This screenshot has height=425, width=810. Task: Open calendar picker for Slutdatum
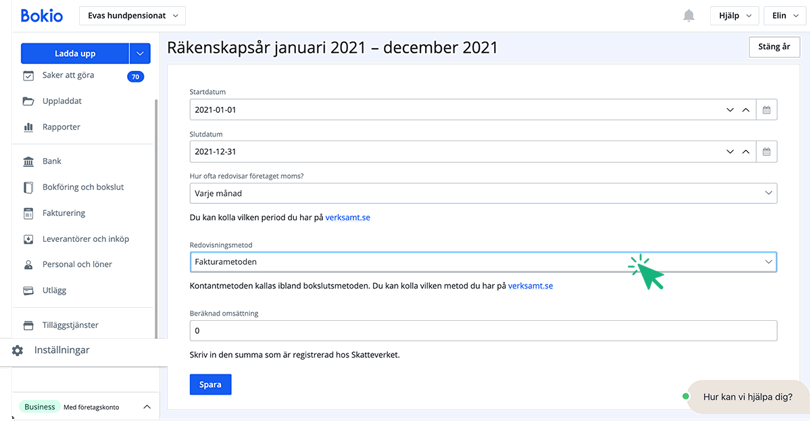[x=767, y=152]
